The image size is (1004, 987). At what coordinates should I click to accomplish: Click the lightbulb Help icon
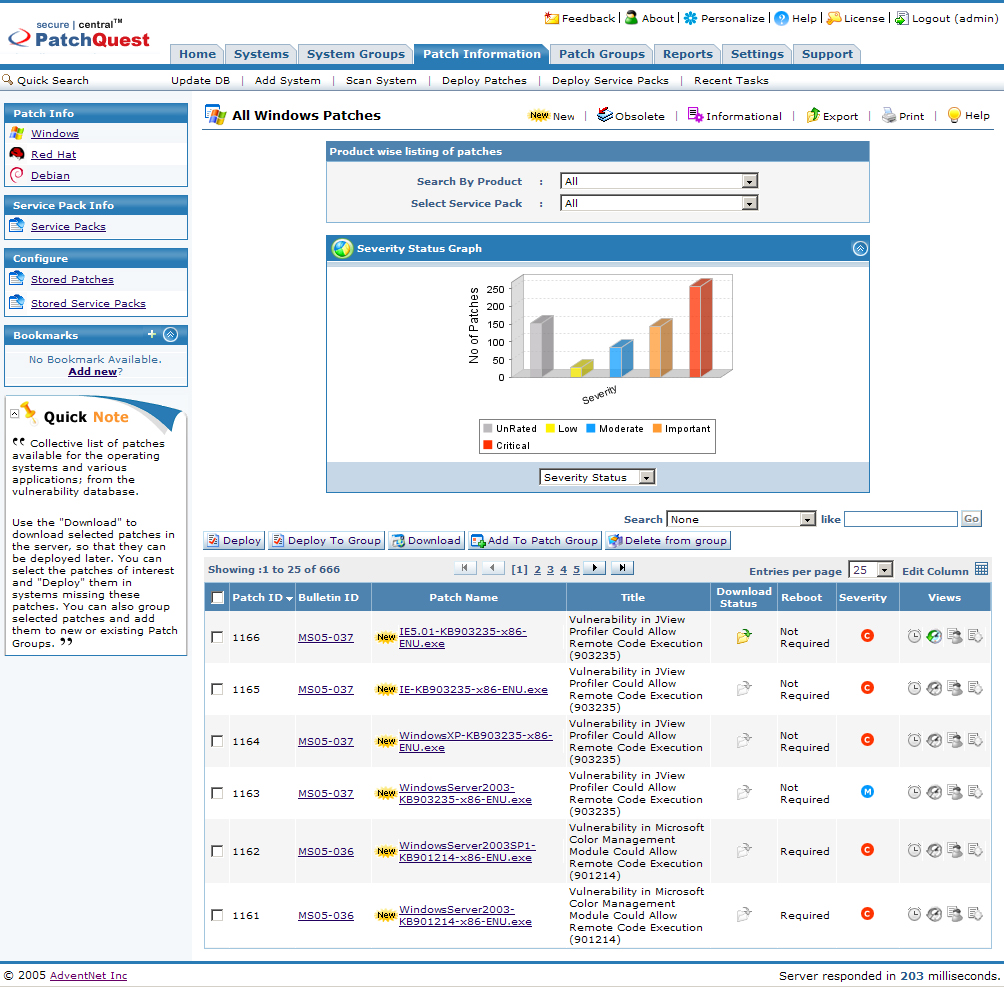click(954, 115)
